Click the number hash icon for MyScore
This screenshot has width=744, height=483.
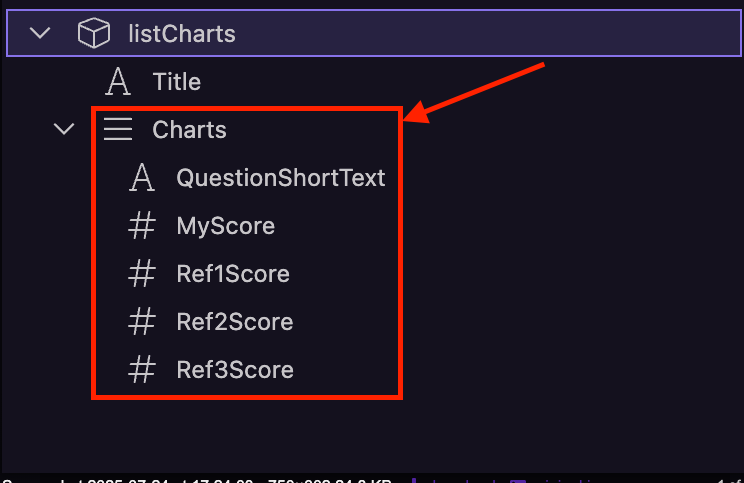142,225
